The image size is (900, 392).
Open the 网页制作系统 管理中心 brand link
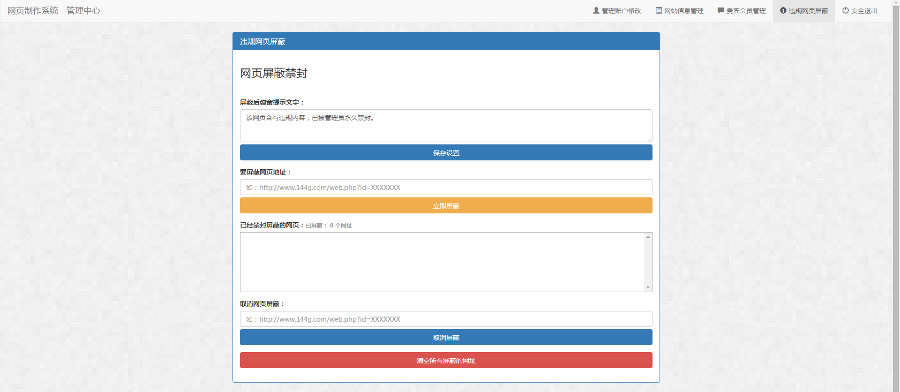tap(53, 11)
